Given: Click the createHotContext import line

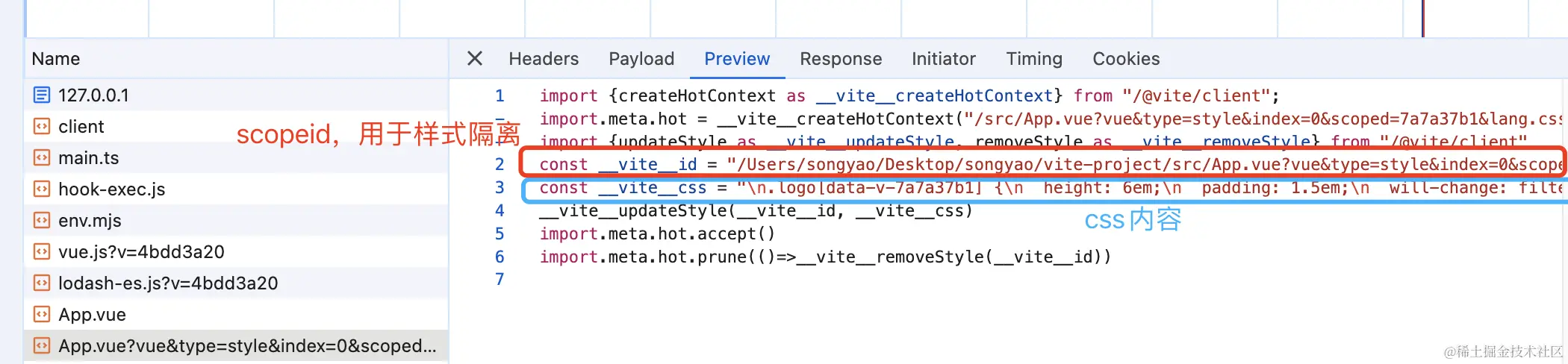Looking at the screenshot, I should coord(909,95).
